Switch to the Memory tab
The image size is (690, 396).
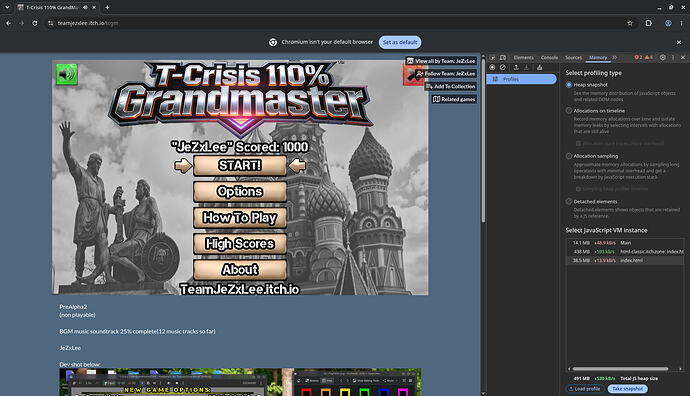[x=598, y=58]
